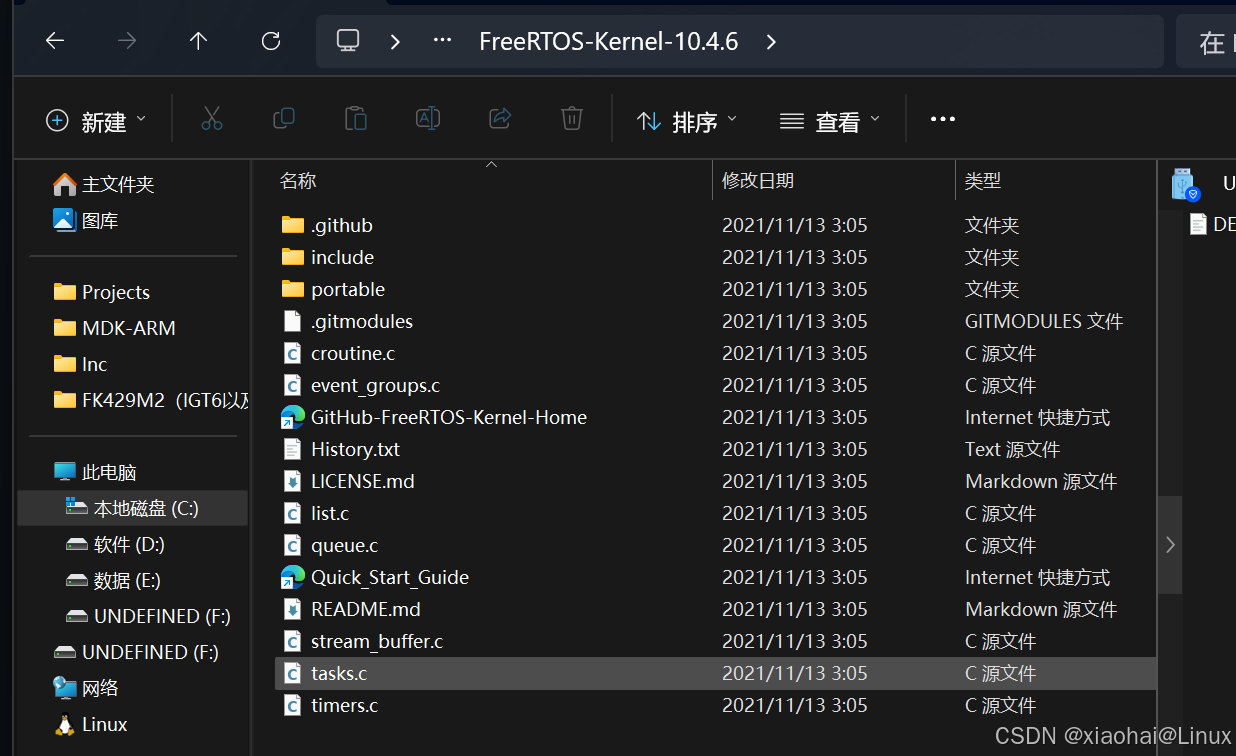Expand chevron after FreeRTOS-Kernel-10.4.6 in address bar

[x=770, y=42]
